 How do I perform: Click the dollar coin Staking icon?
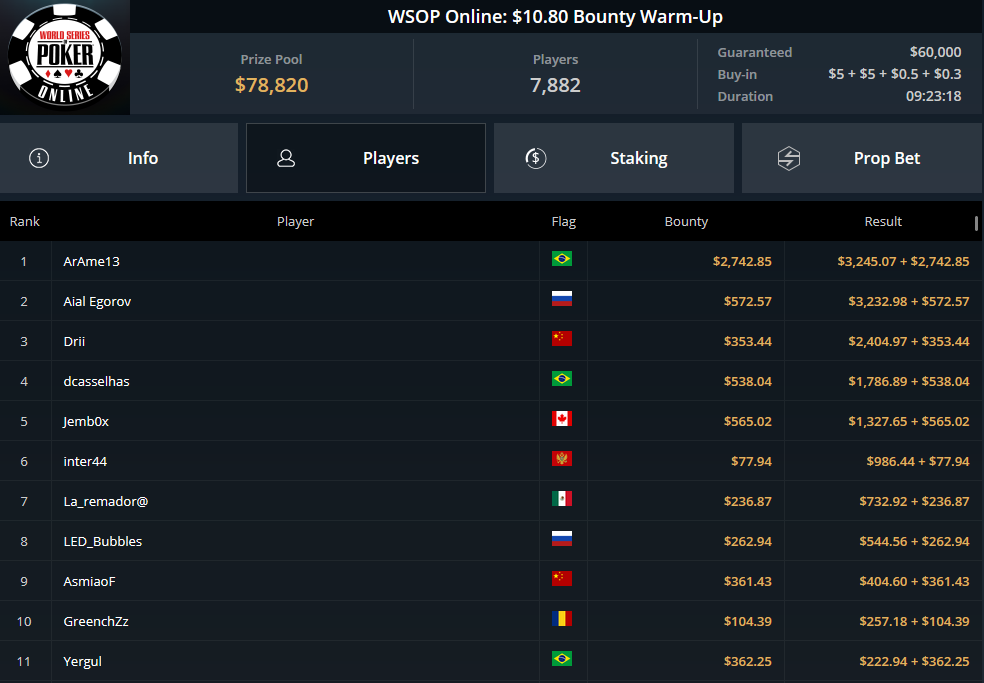pos(535,158)
